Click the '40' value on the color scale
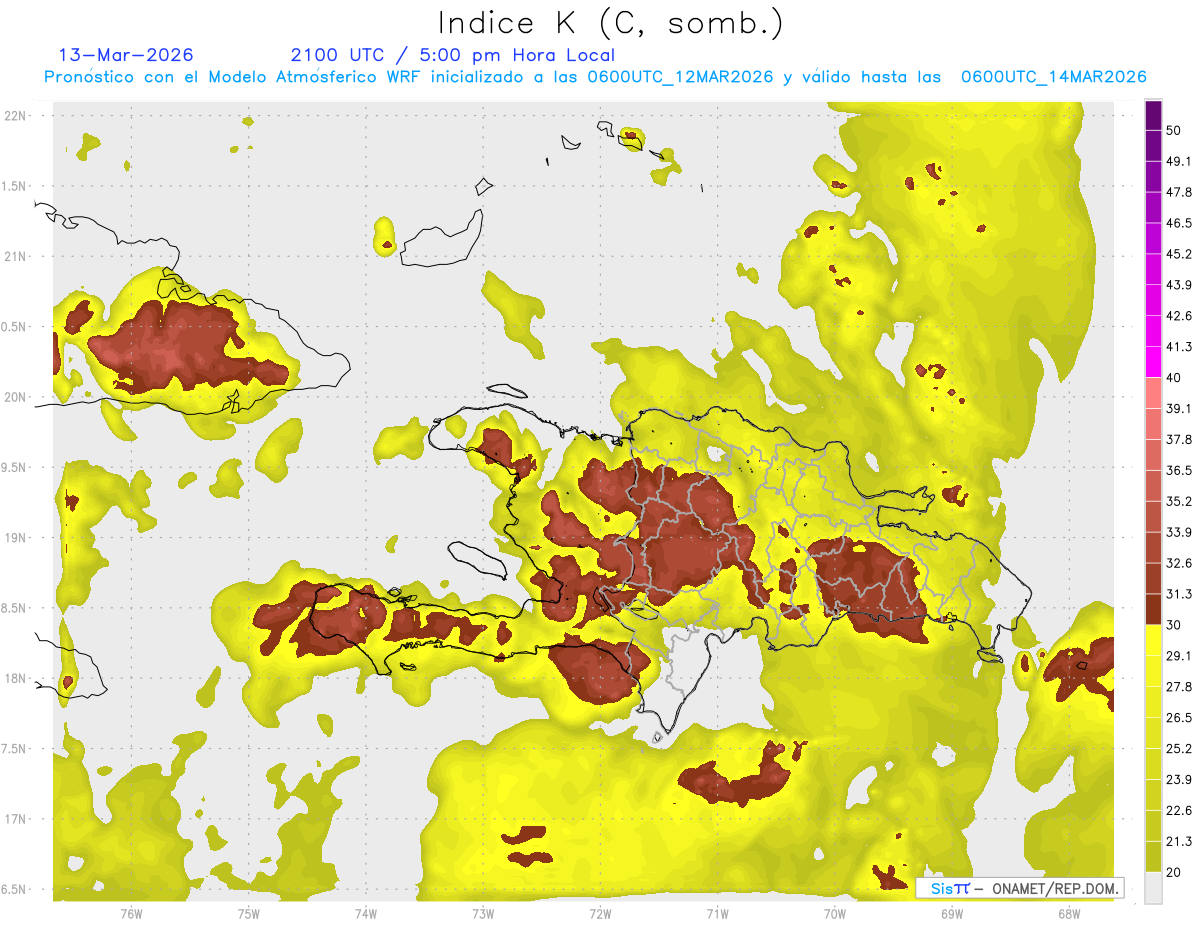This screenshot has height=927, width=1200. pyautogui.click(x=1175, y=378)
